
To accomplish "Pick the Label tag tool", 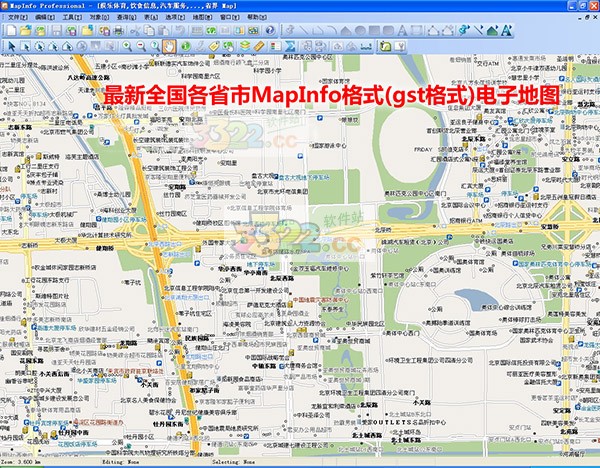I will coord(214,46).
